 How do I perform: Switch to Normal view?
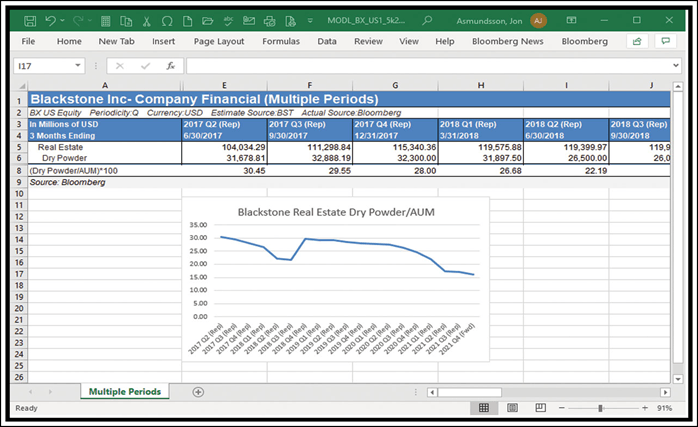(x=484, y=408)
